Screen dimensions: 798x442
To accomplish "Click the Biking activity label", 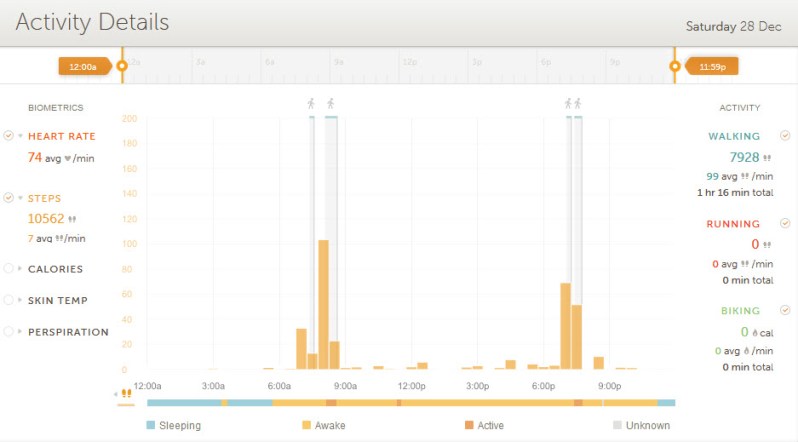I will coord(735,311).
